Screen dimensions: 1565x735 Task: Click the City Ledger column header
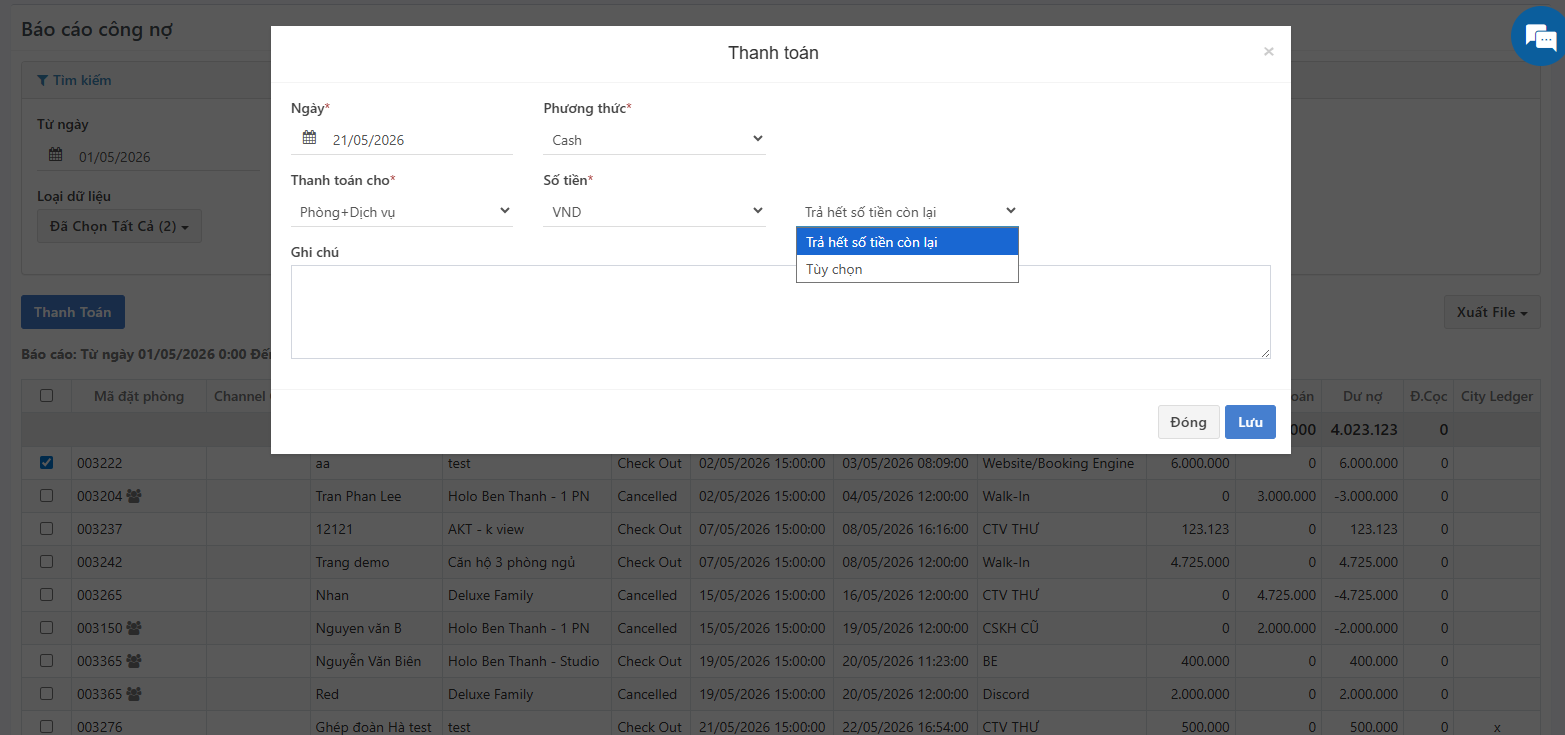pyautogui.click(x=1497, y=396)
